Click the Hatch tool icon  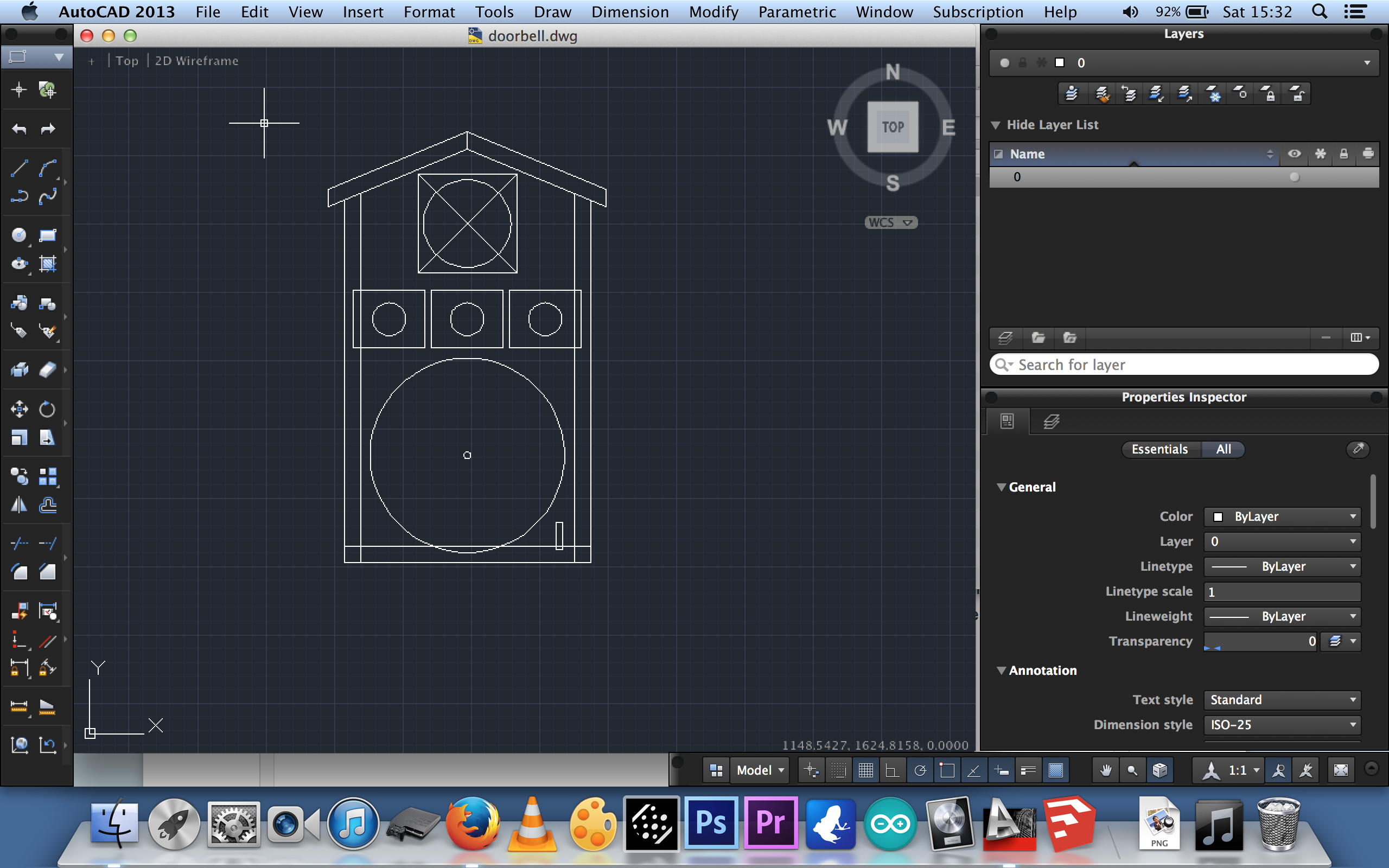click(x=47, y=263)
